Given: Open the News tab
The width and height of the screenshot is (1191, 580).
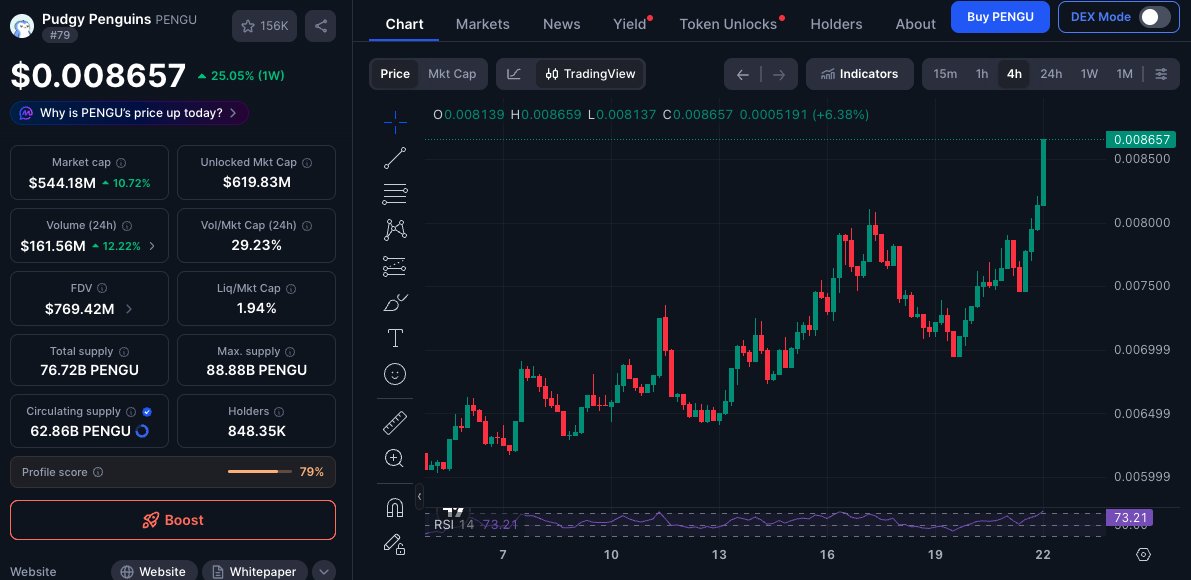Looking at the screenshot, I should click(561, 24).
